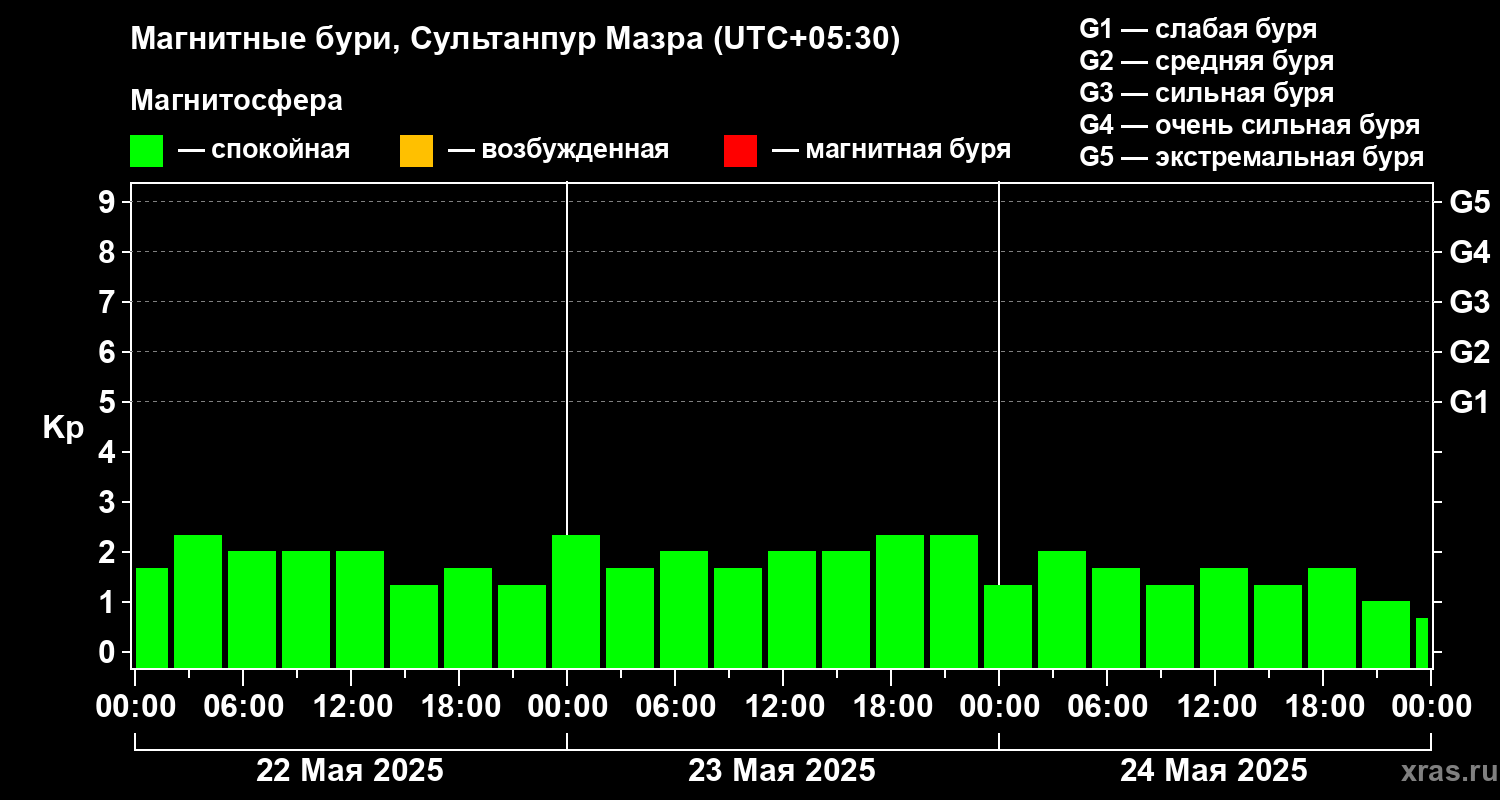Click the '23 Мая 2025' date label
Screen dimensions: 1500x800
782,771
